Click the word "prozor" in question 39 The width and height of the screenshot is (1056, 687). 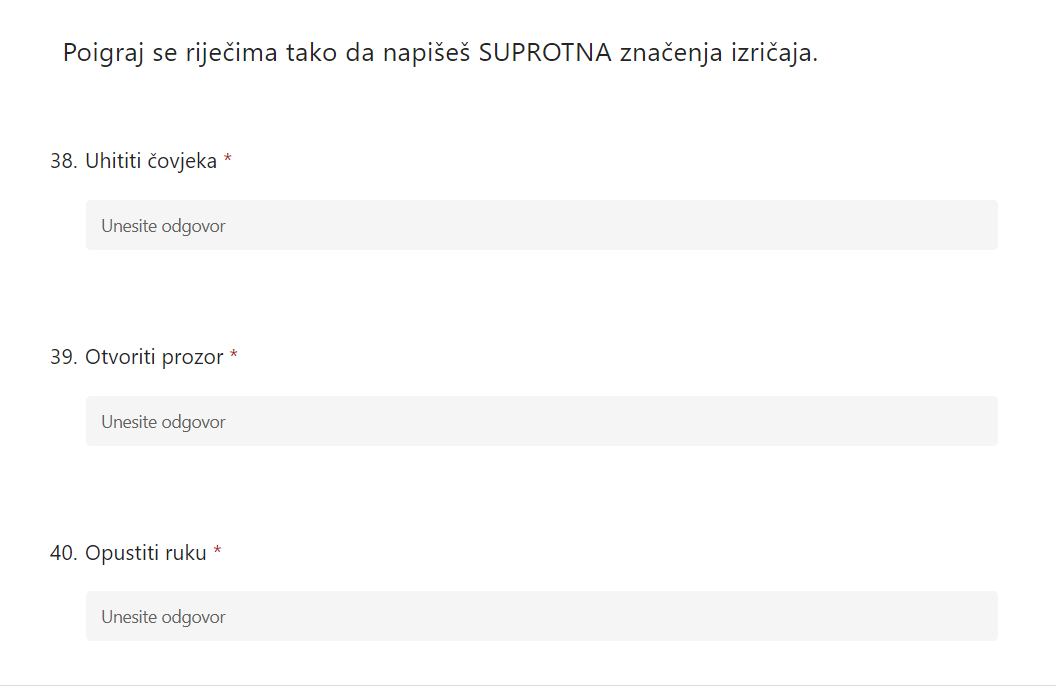click(x=192, y=357)
